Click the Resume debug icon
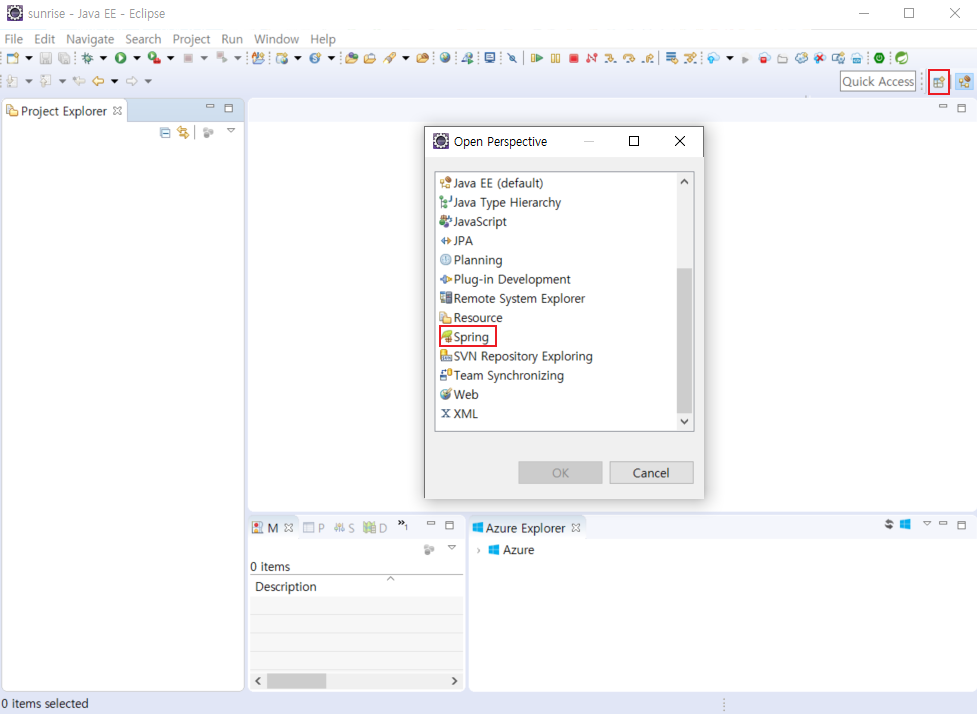 [536, 58]
